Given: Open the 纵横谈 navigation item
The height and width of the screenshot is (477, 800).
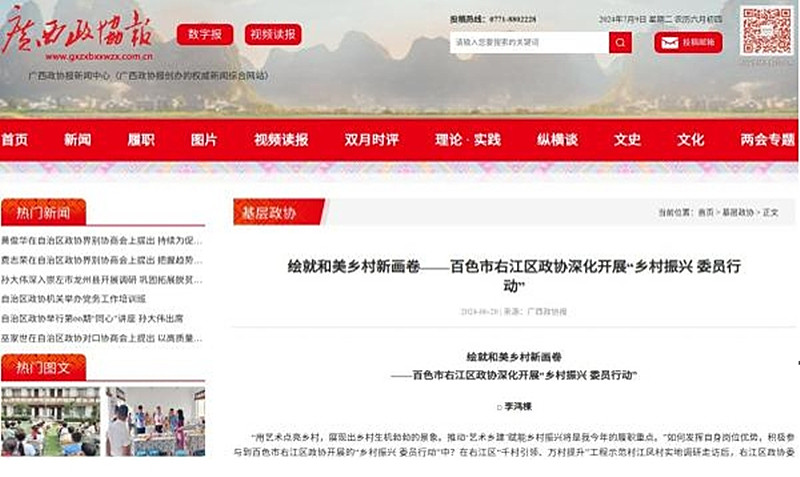Looking at the screenshot, I should pos(557,139).
